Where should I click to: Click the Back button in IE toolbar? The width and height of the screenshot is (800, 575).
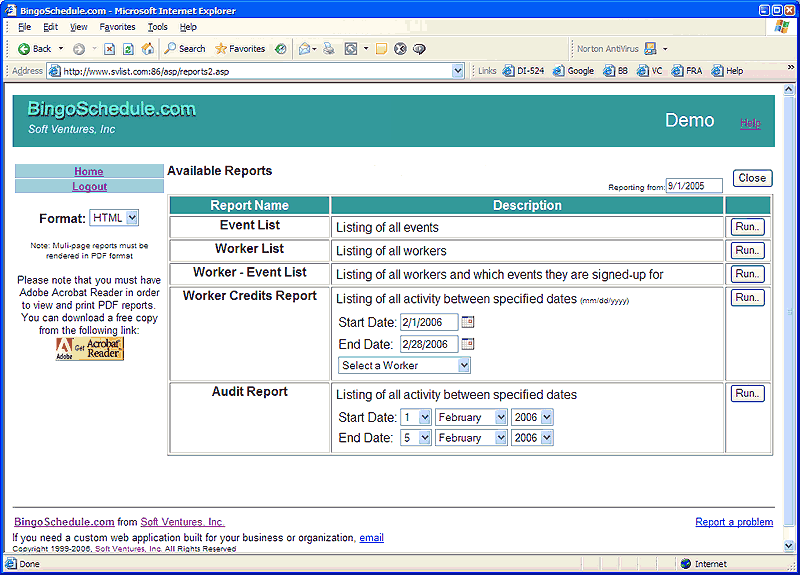34,49
